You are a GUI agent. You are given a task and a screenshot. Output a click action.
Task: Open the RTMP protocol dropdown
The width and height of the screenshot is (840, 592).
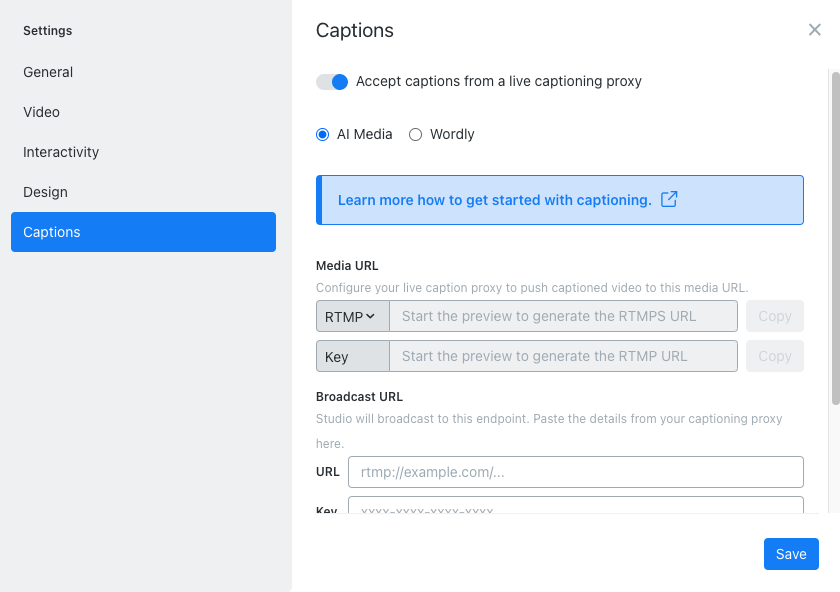[x=352, y=317]
